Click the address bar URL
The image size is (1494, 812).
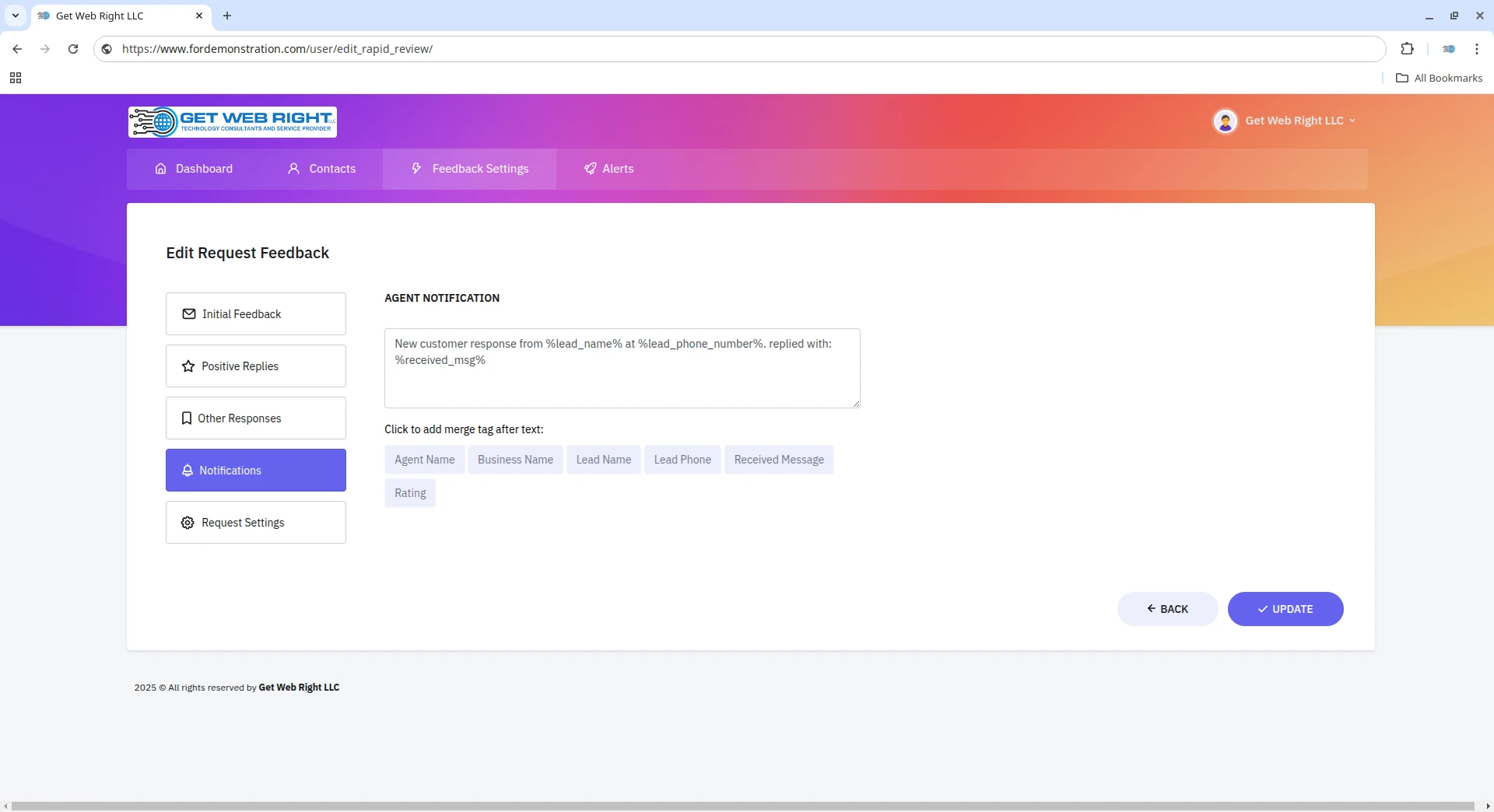277,49
